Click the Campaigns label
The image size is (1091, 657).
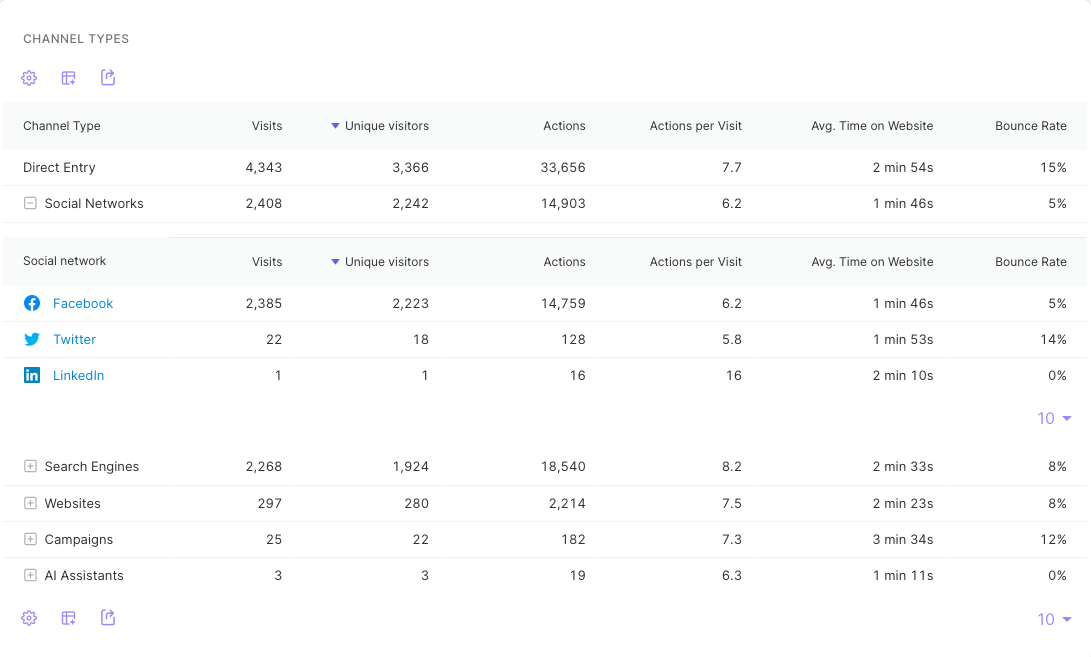click(x=79, y=539)
